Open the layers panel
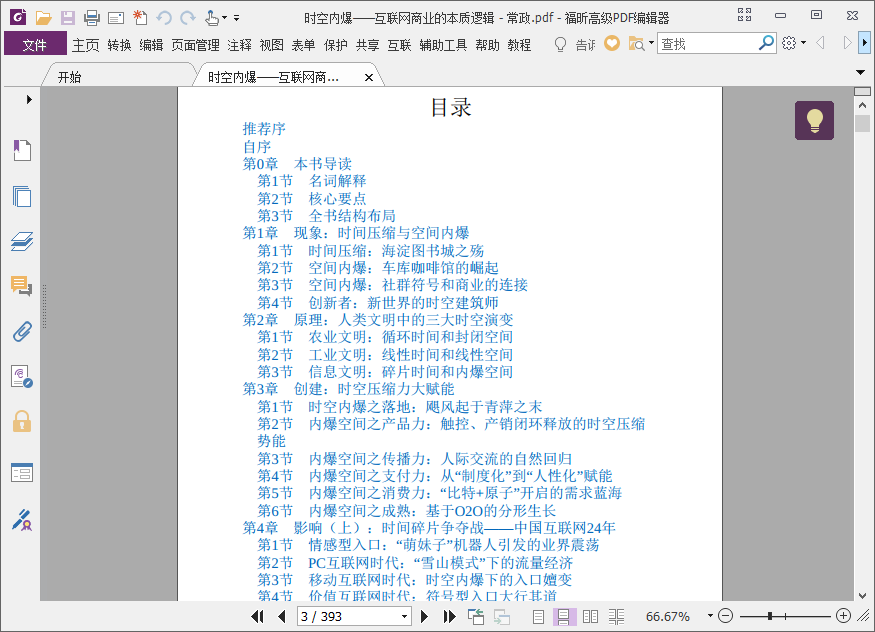The image size is (875, 632). 22,242
